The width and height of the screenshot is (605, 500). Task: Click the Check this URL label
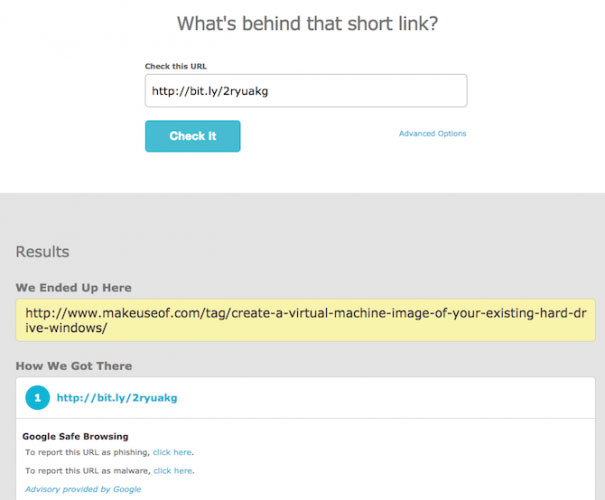pyautogui.click(x=176, y=66)
